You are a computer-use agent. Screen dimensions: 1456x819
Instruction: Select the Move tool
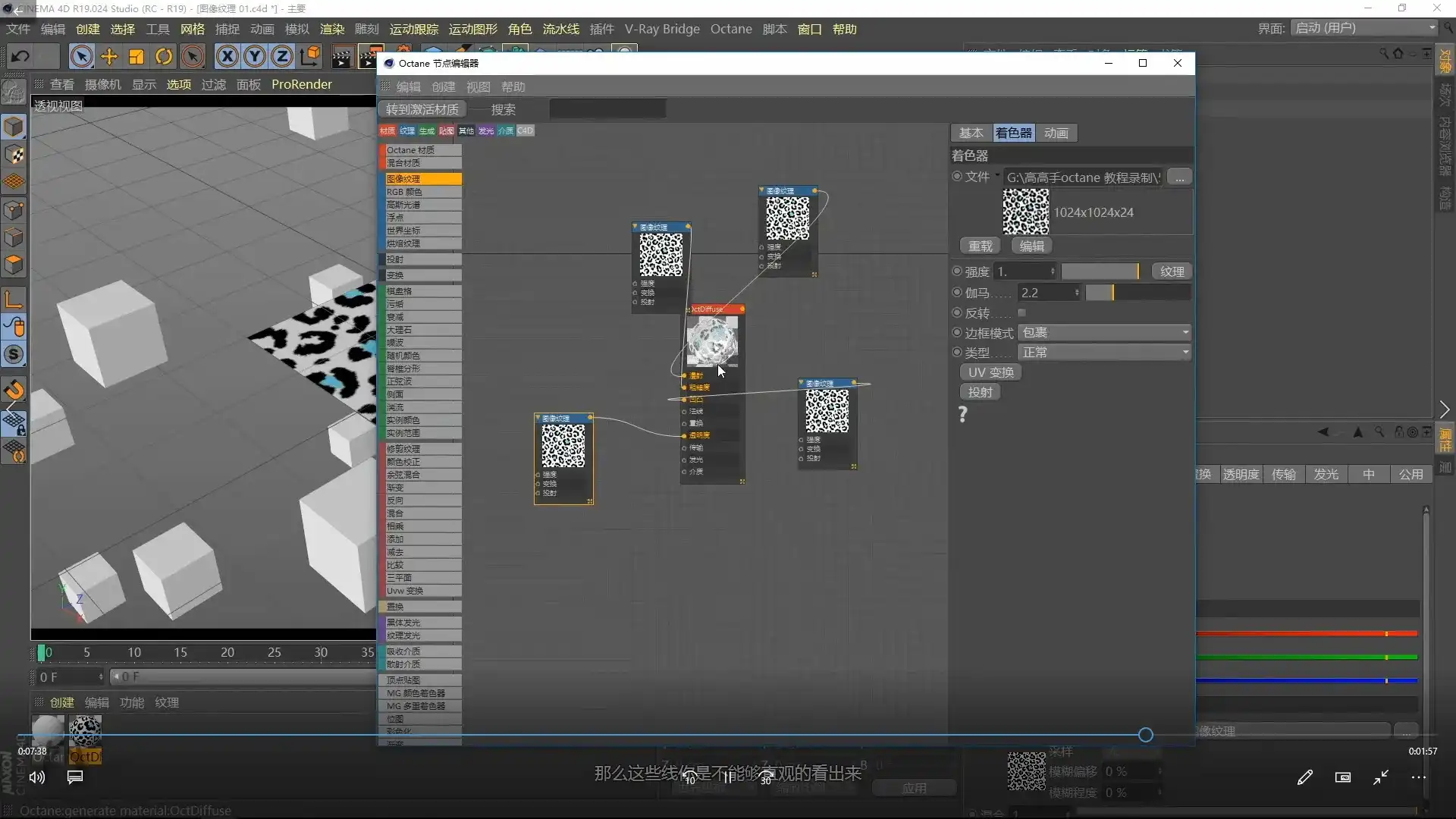coord(109,56)
